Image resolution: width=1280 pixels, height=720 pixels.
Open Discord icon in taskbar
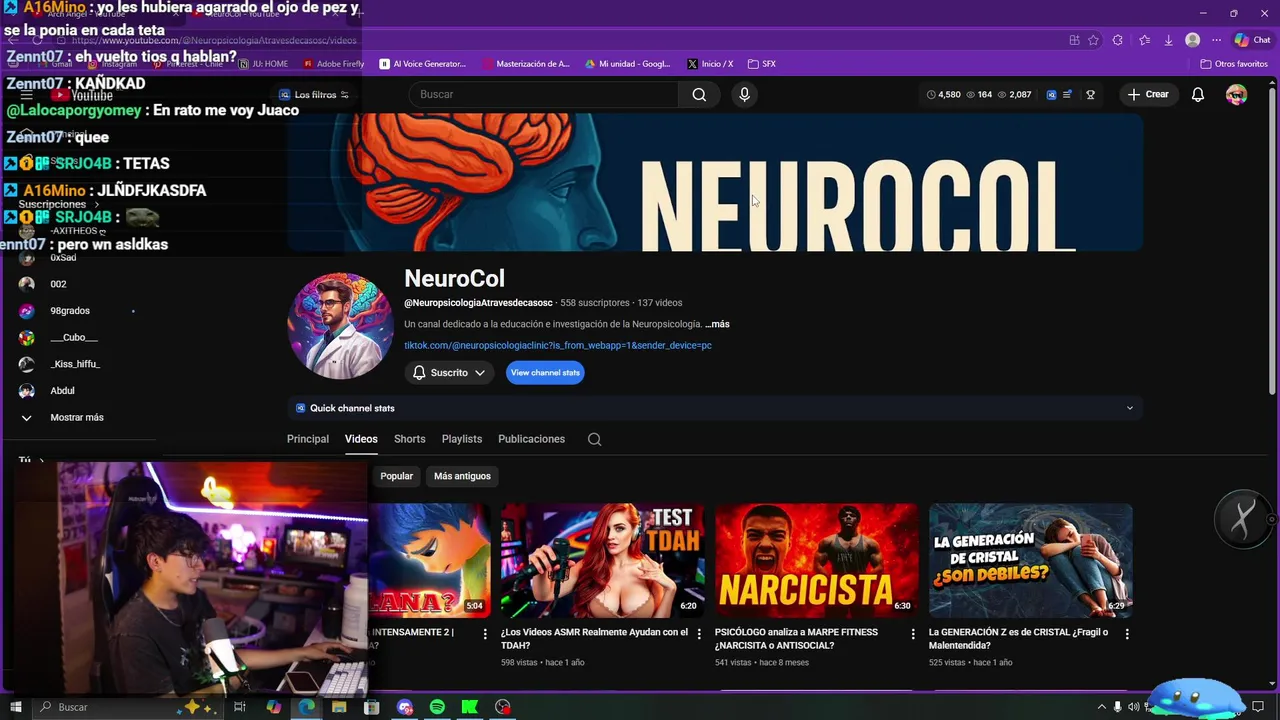pos(405,707)
